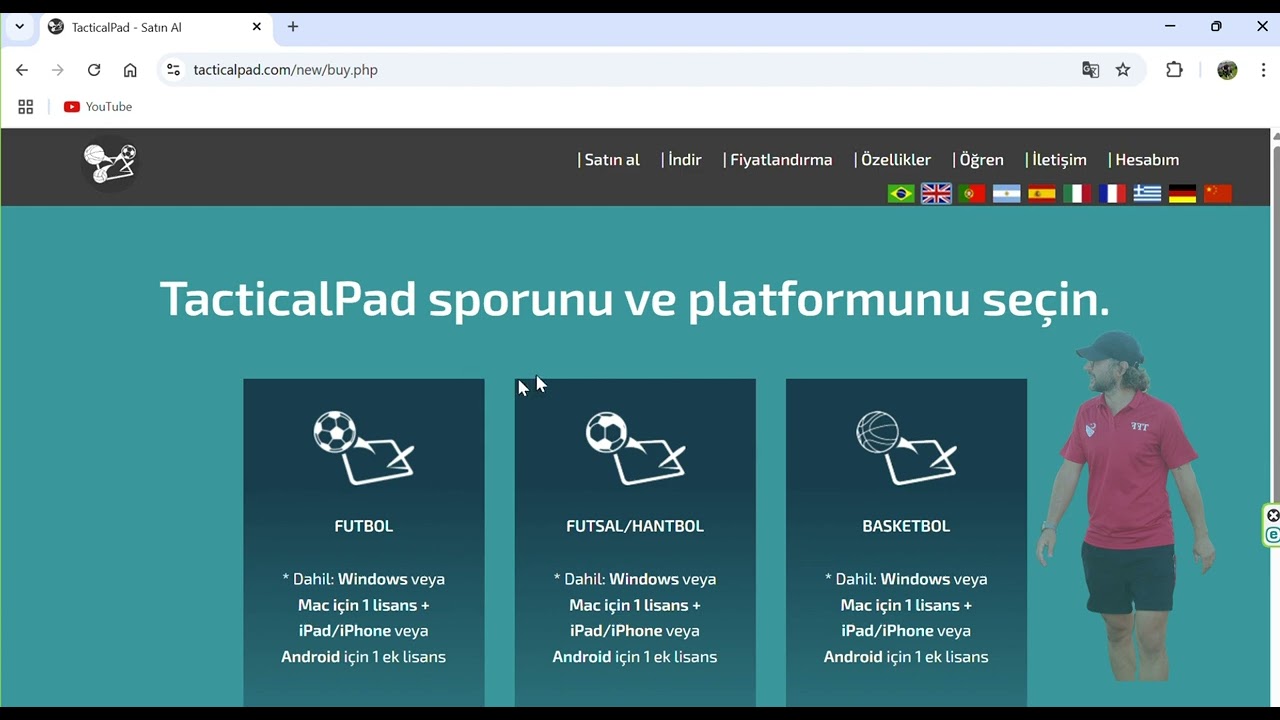Reload the page

94,70
